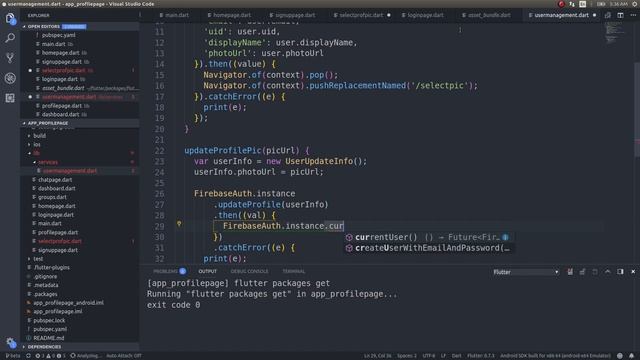This screenshot has width=640, height=360.
Task: Open the Search view in activity bar
Action: [10, 38]
